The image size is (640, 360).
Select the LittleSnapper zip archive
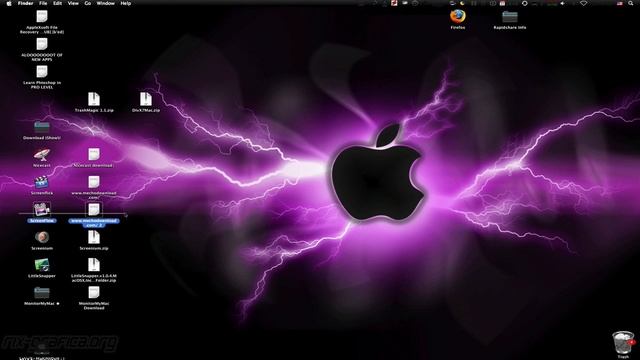pos(94,265)
